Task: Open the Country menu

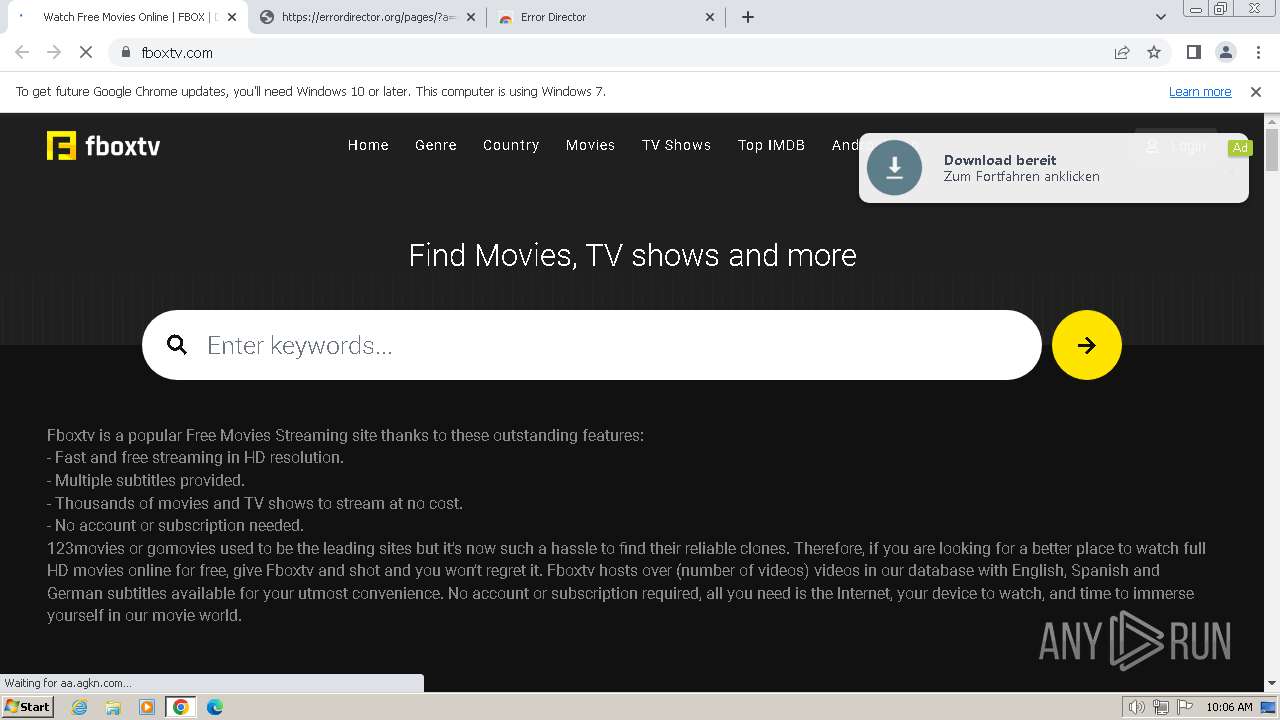Action: [x=511, y=145]
